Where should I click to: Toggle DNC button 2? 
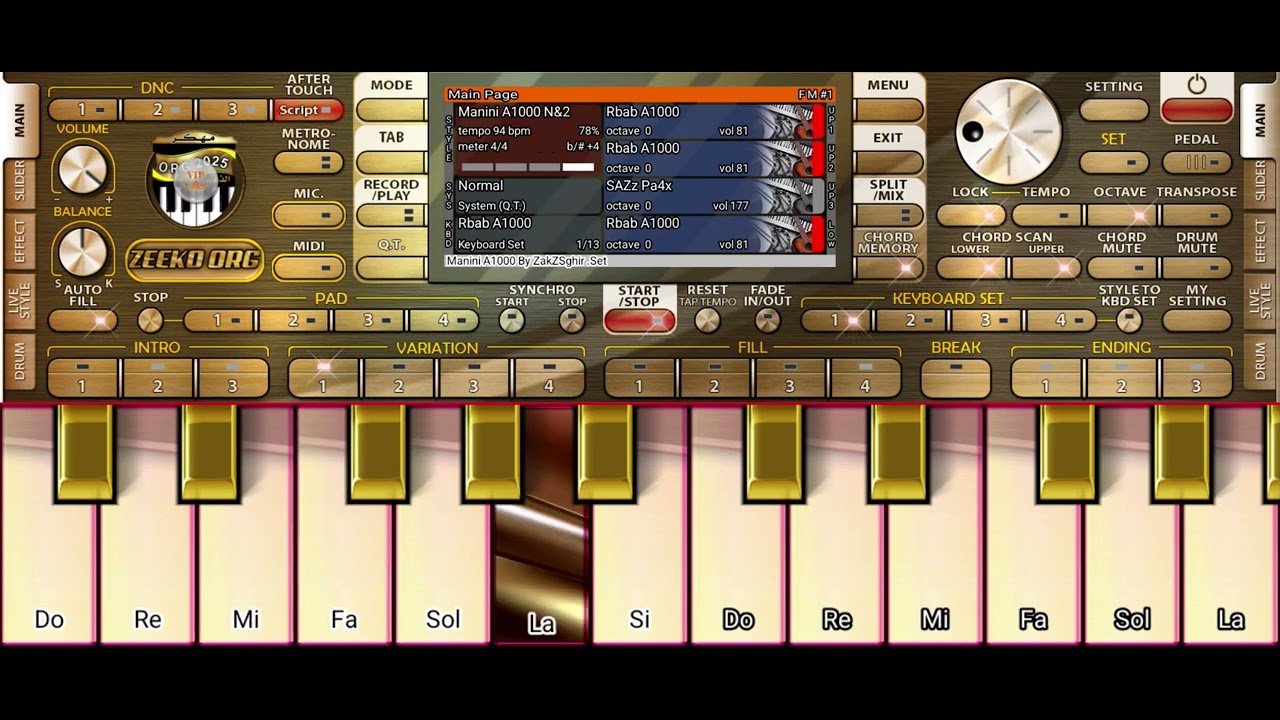tap(158, 110)
